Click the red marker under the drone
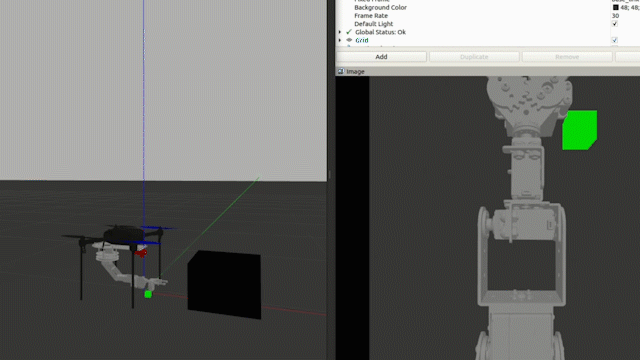Image resolution: width=640 pixels, height=360 pixels. tap(141, 253)
